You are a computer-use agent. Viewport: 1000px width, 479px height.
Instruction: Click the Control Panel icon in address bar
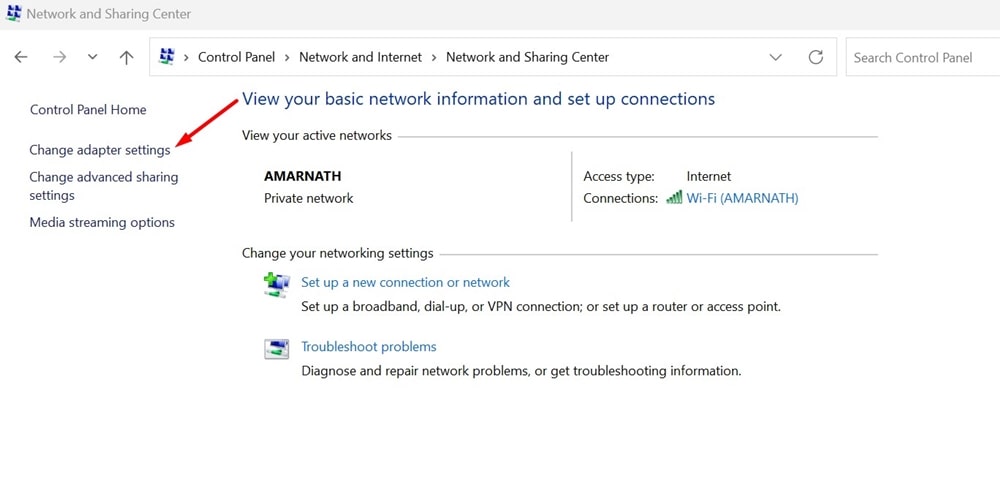coord(167,57)
